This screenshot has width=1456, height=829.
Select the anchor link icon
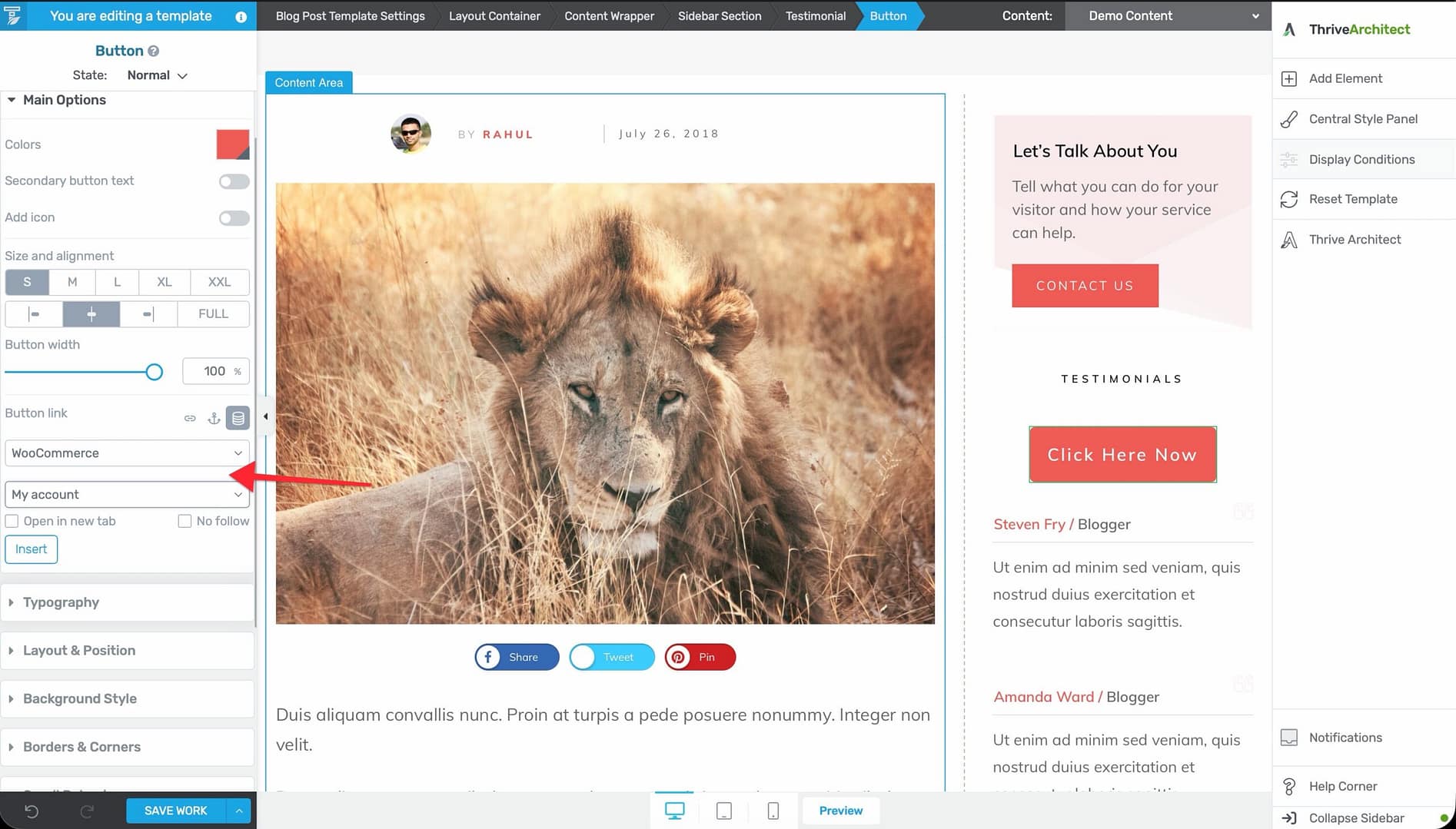214,418
